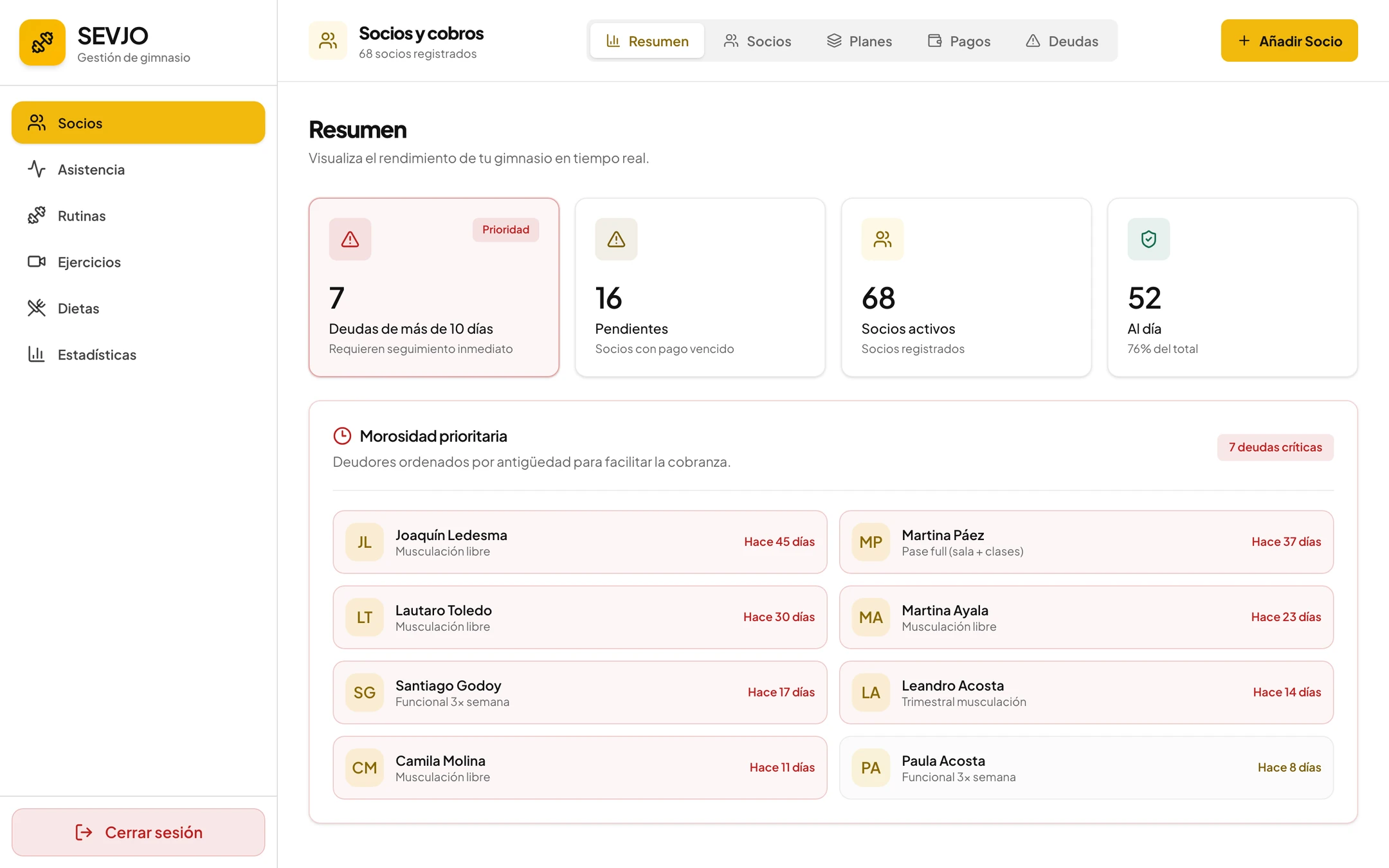Image resolution: width=1389 pixels, height=868 pixels.
Task: Click the Hace 11 días label
Action: point(782,767)
